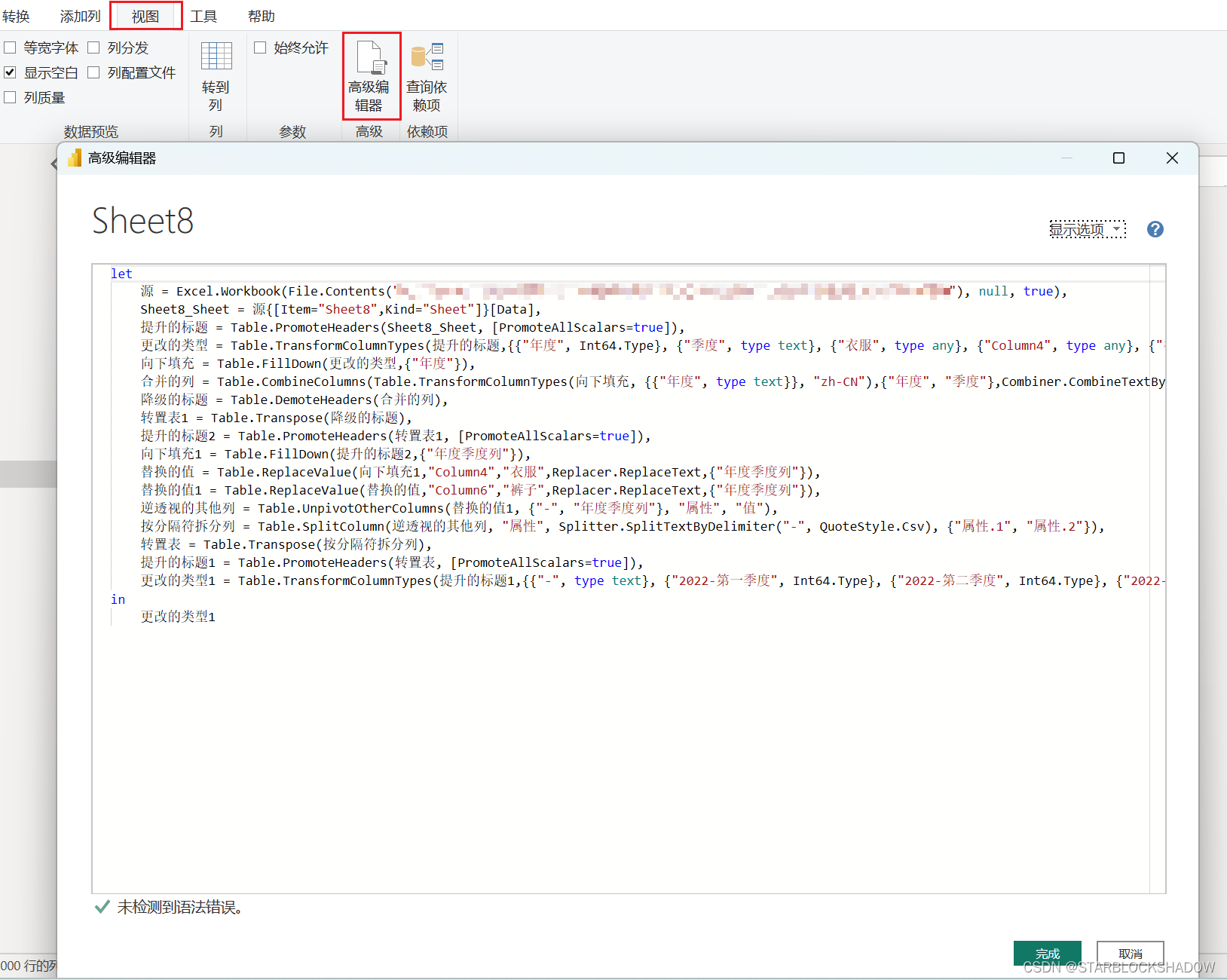Click the in keyword in the code

point(118,599)
